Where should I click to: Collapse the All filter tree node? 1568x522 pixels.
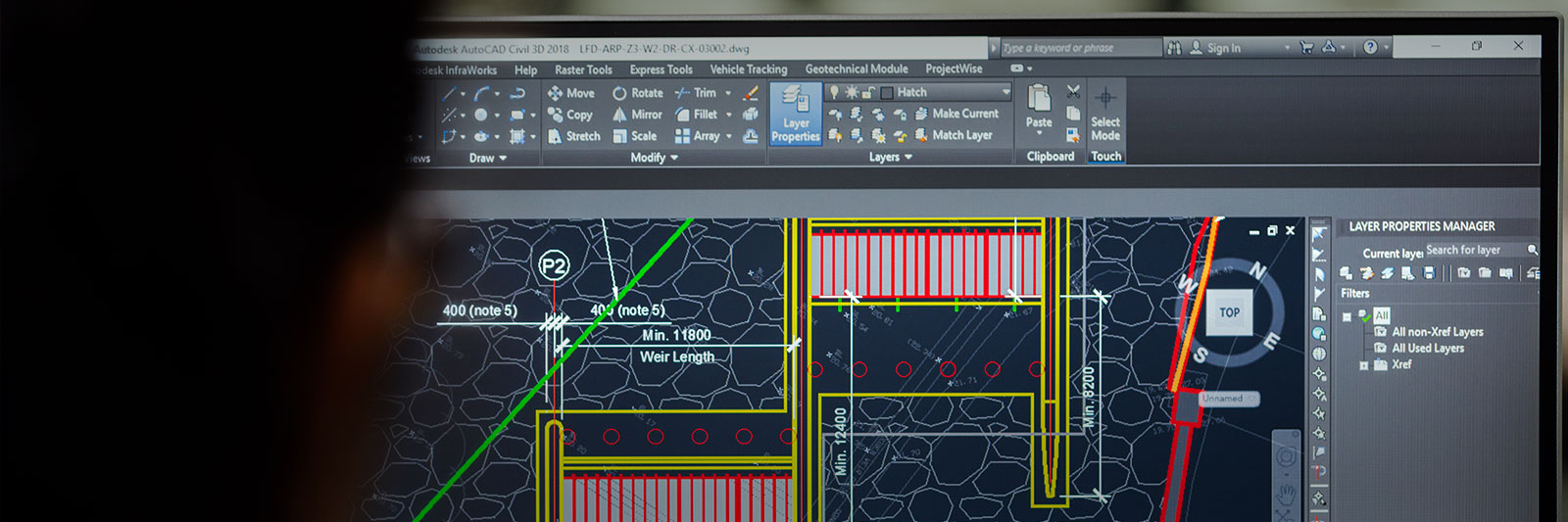1347,316
